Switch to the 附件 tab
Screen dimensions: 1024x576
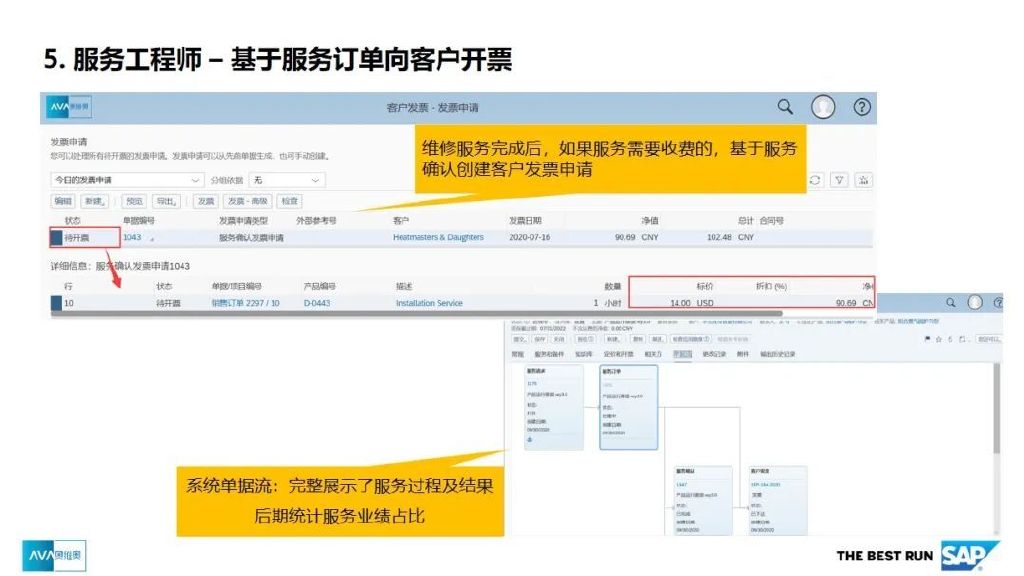743,354
